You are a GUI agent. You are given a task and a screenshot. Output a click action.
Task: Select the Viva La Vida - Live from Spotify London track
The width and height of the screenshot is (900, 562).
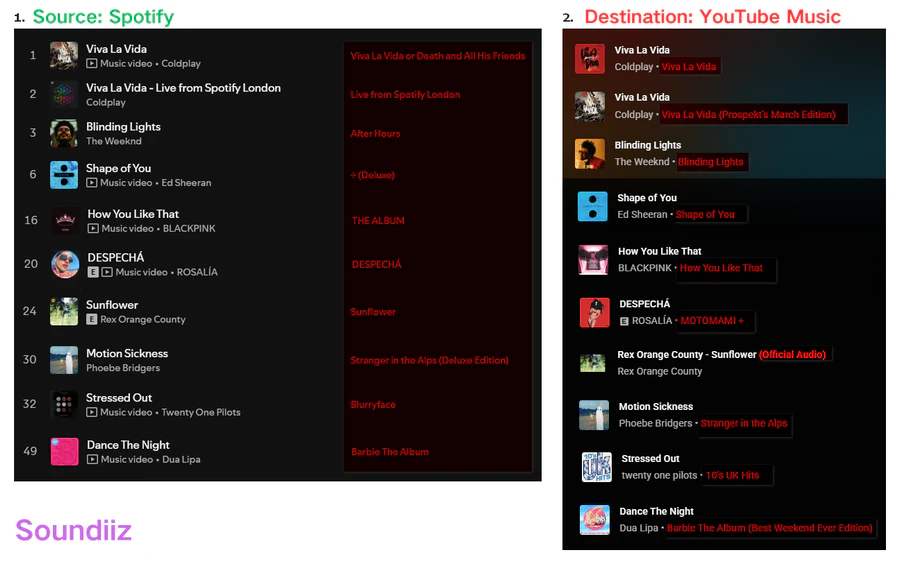pyautogui.click(x=183, y=88)
